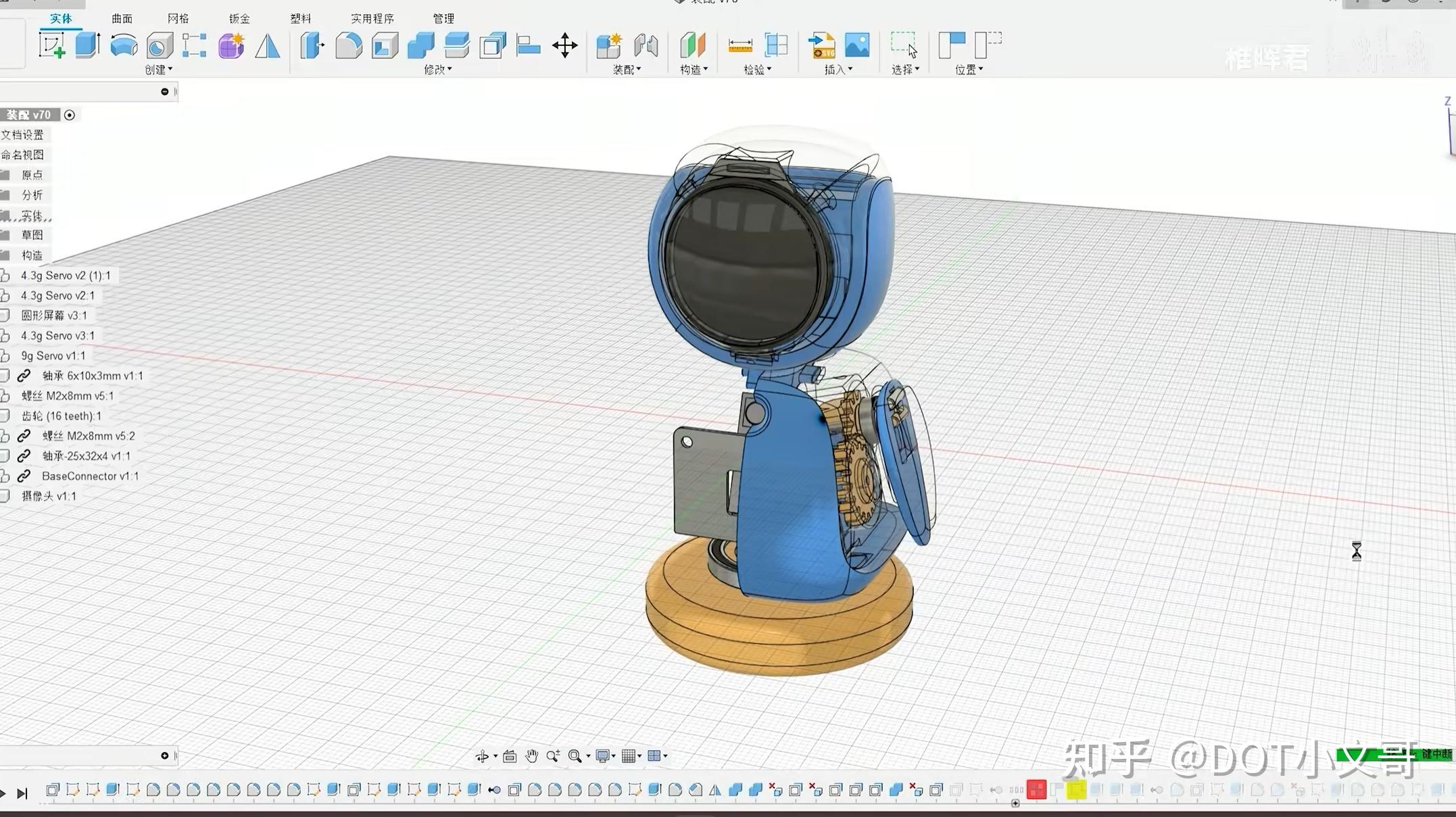The height and width of the screenshot is (817, 1456).
Task: Click the Joint tool icon
Action: point(646,46)
